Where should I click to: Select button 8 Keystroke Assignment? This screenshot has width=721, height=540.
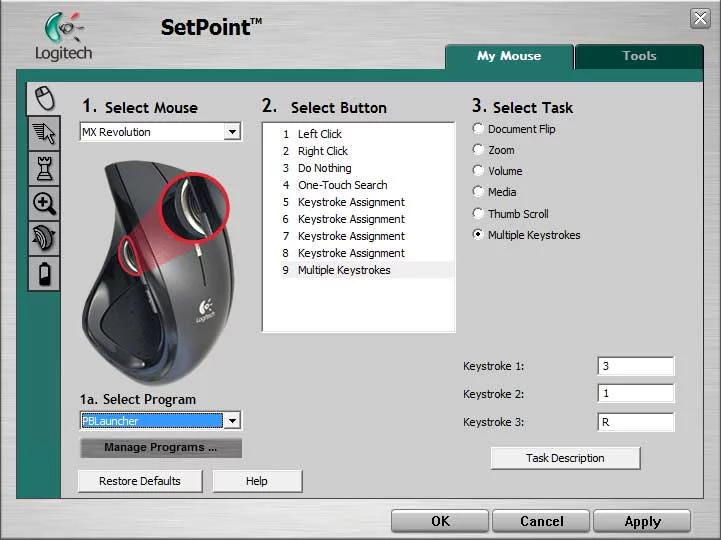[x=367, y=253]
